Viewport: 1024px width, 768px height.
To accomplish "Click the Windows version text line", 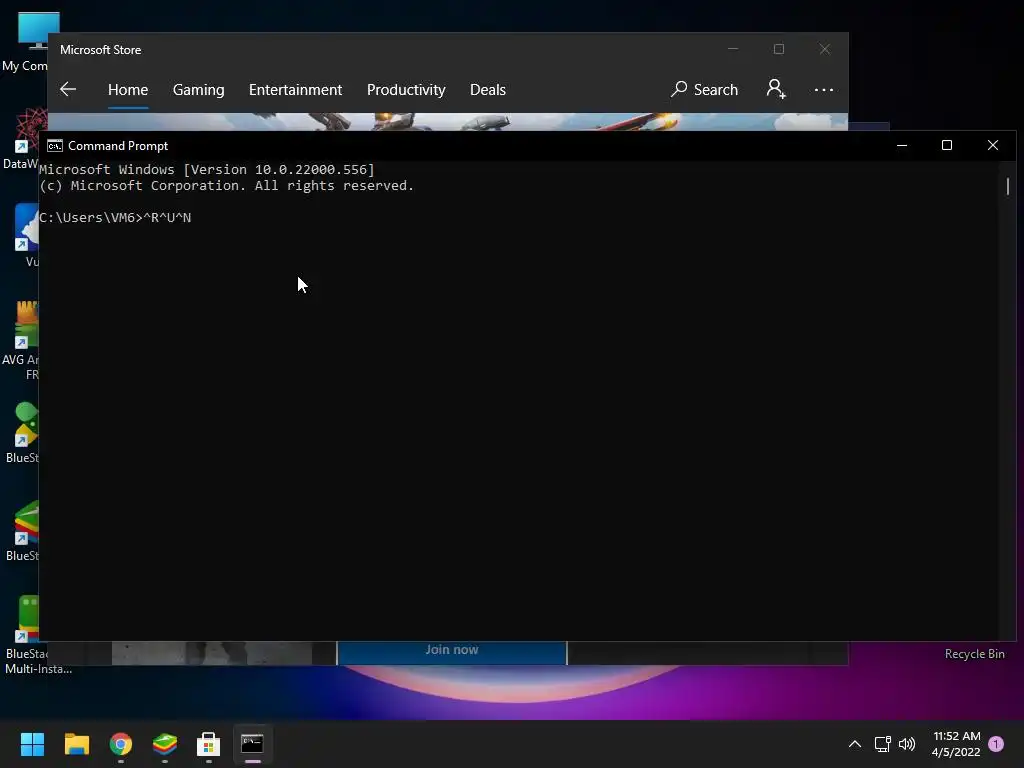I will pos(207,170).
